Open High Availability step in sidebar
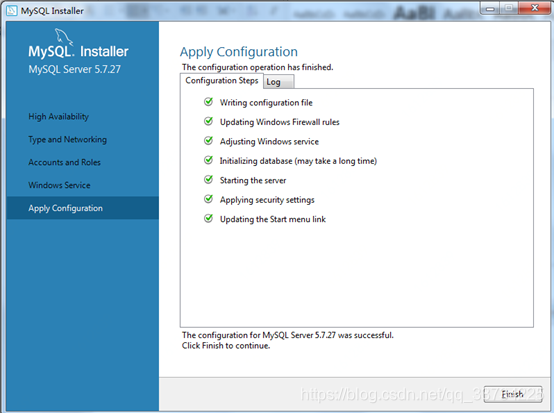The image size is (554, 413). pyautogui.click(x=59, y=117)
